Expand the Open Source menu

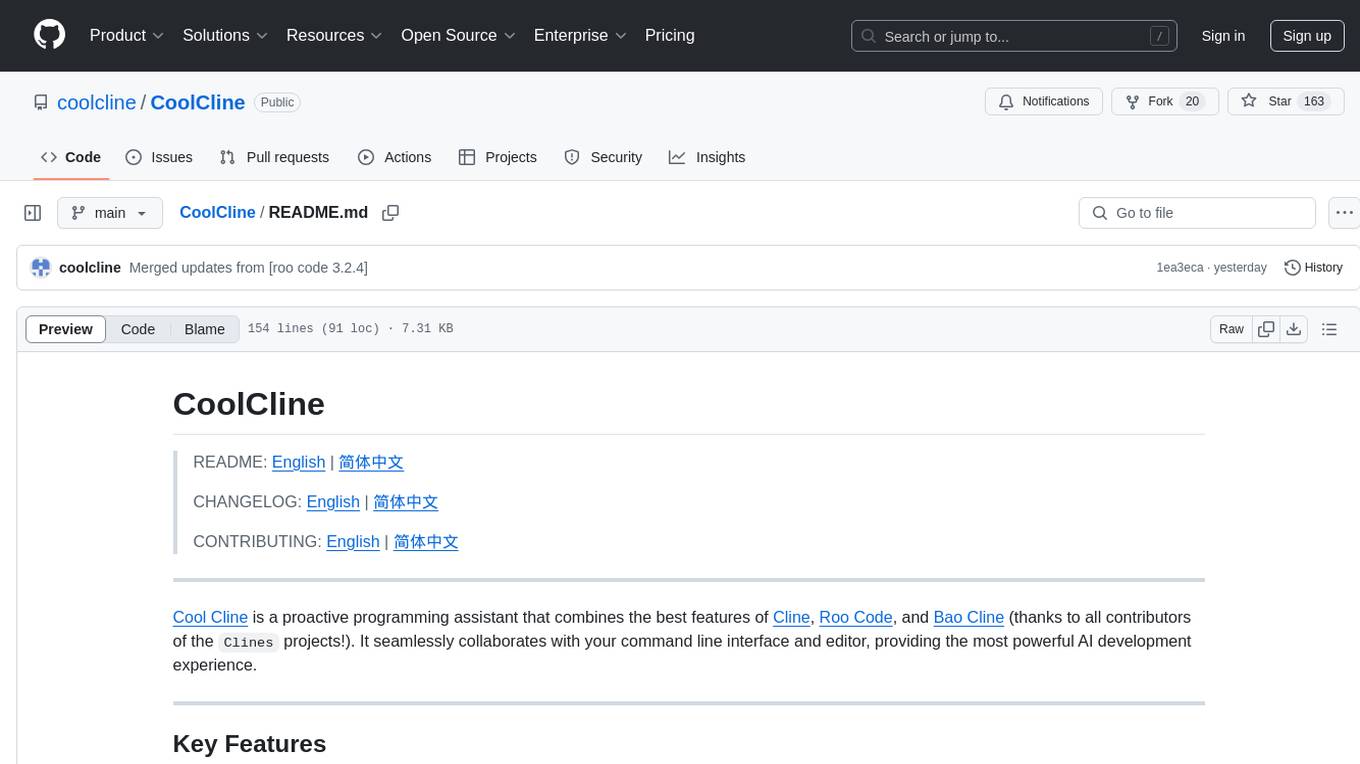[x=458, y=35]
